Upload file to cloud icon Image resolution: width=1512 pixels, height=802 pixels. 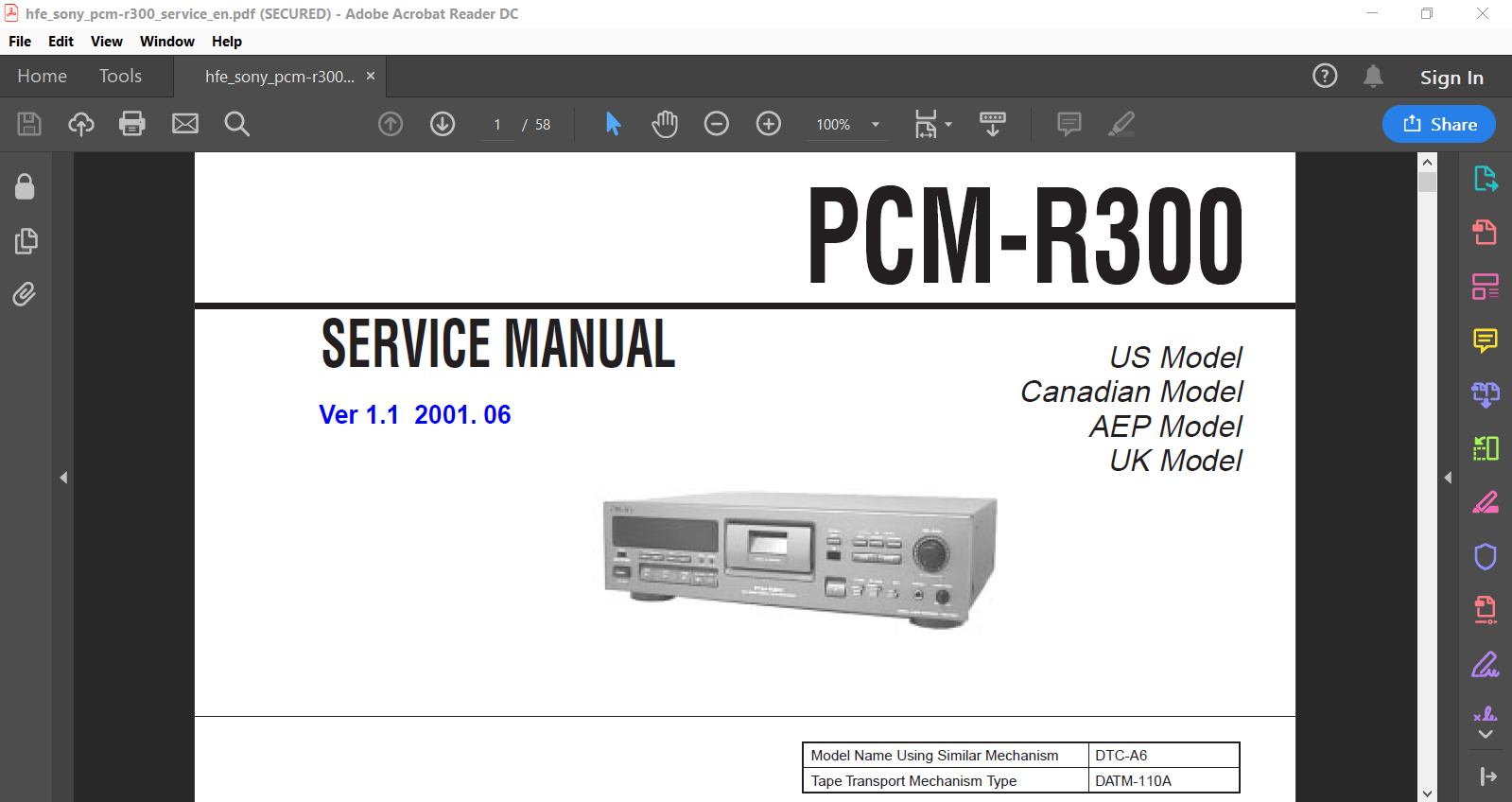pos(81,124)
